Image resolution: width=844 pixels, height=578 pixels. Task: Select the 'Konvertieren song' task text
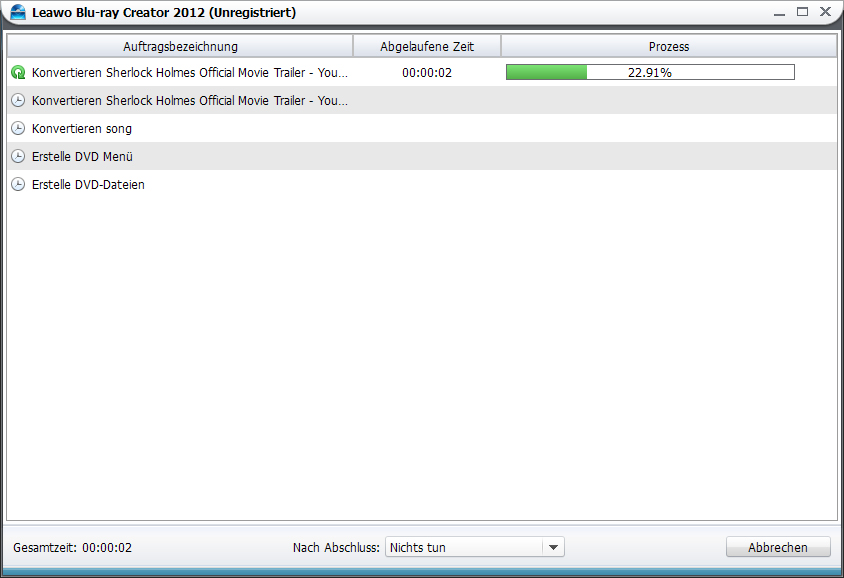tap(82, 129)
